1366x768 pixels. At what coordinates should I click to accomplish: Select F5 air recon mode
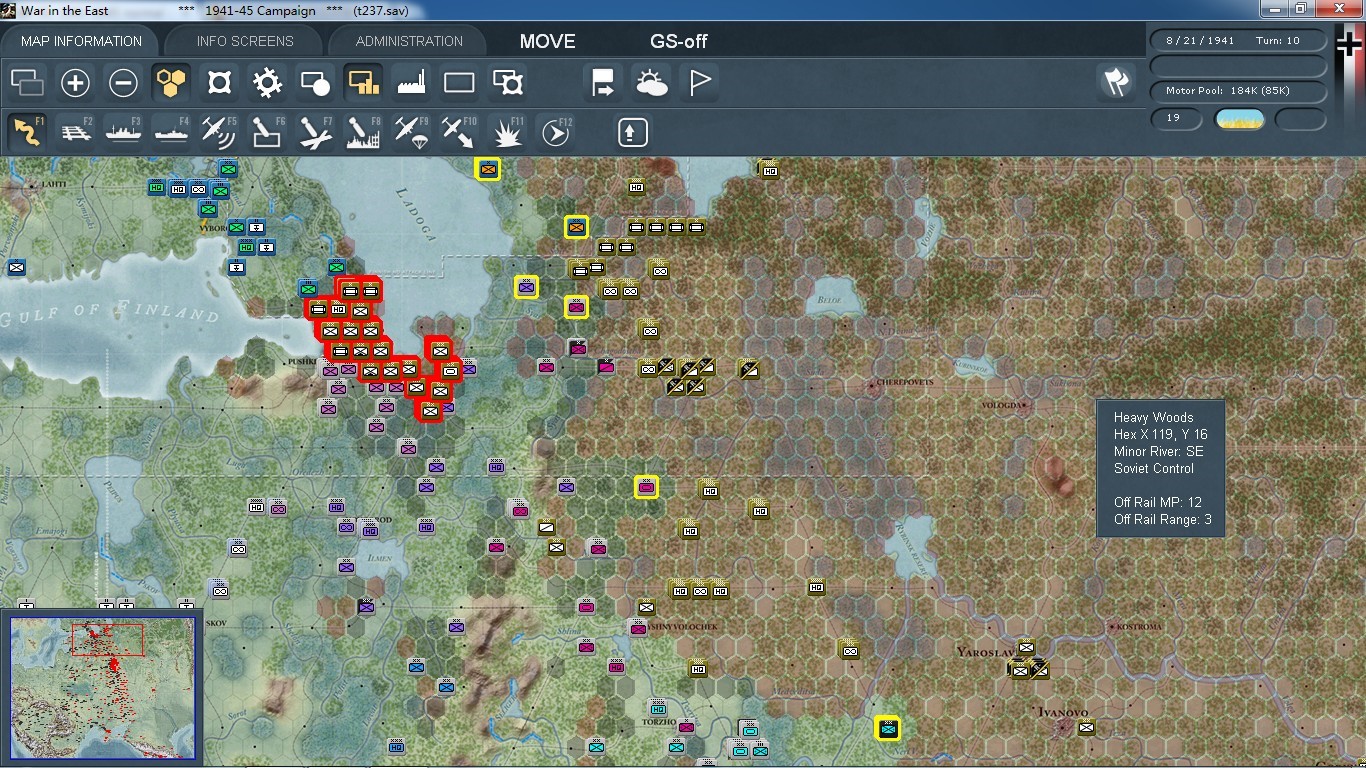219,132
